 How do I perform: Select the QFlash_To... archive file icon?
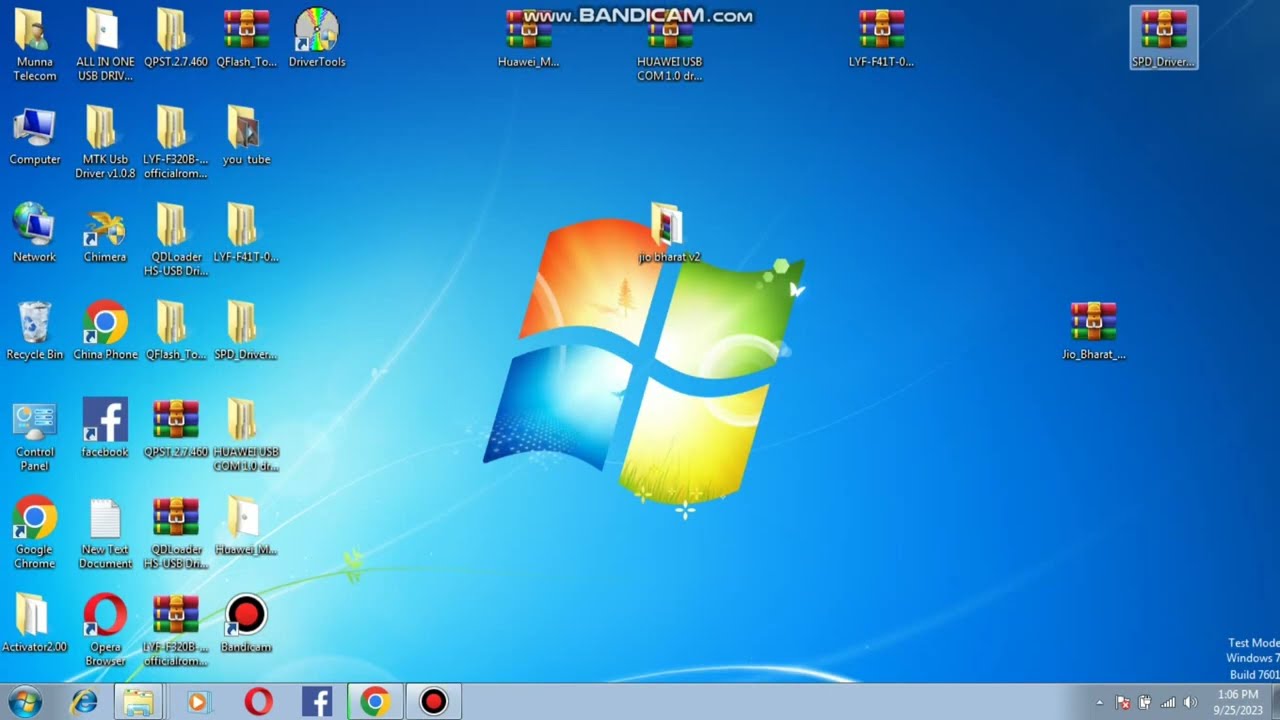pyautogui.click(x=246, y=39)
